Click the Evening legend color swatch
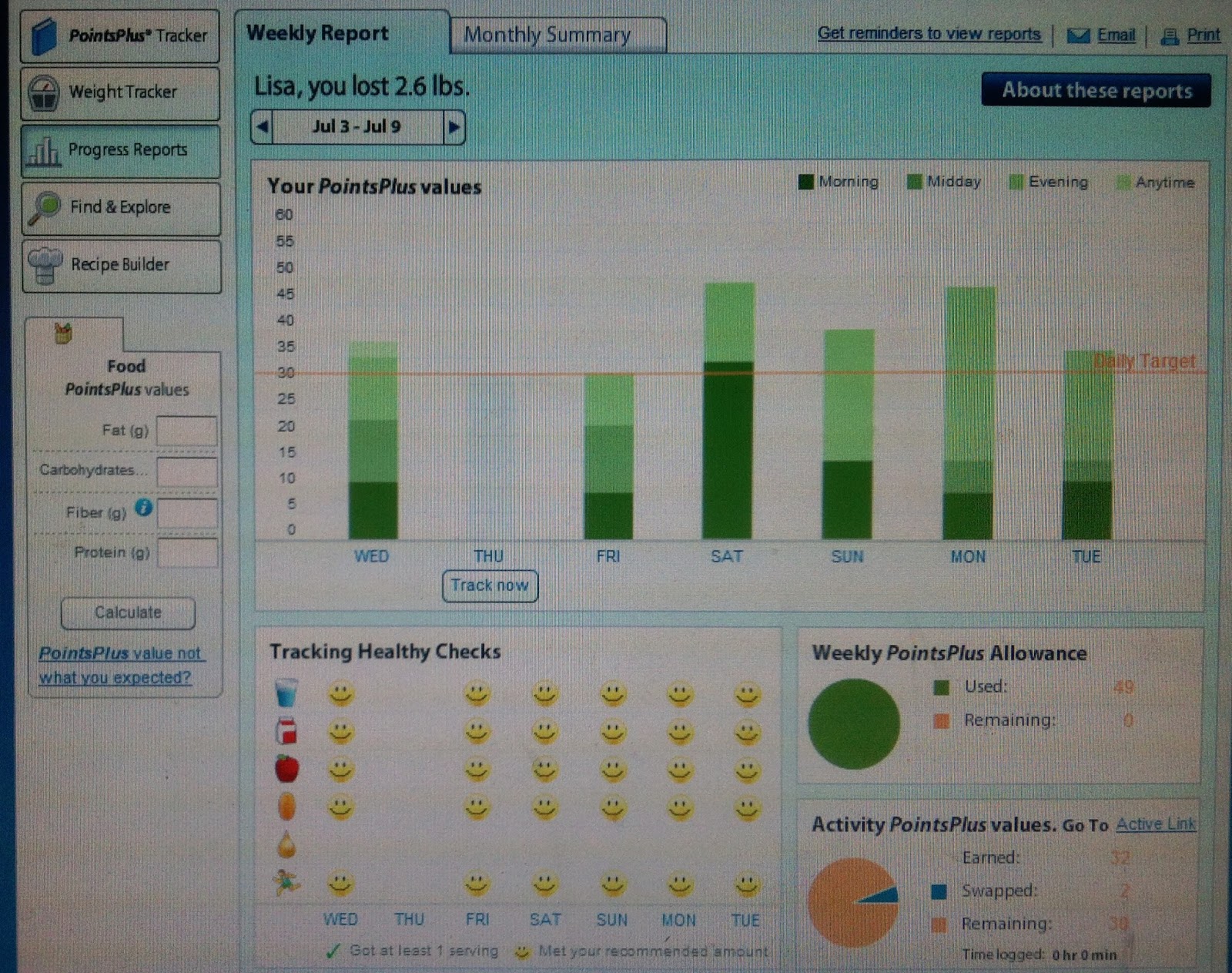This screenshot has height=973, width=1232. click(x=1016, y=182)
